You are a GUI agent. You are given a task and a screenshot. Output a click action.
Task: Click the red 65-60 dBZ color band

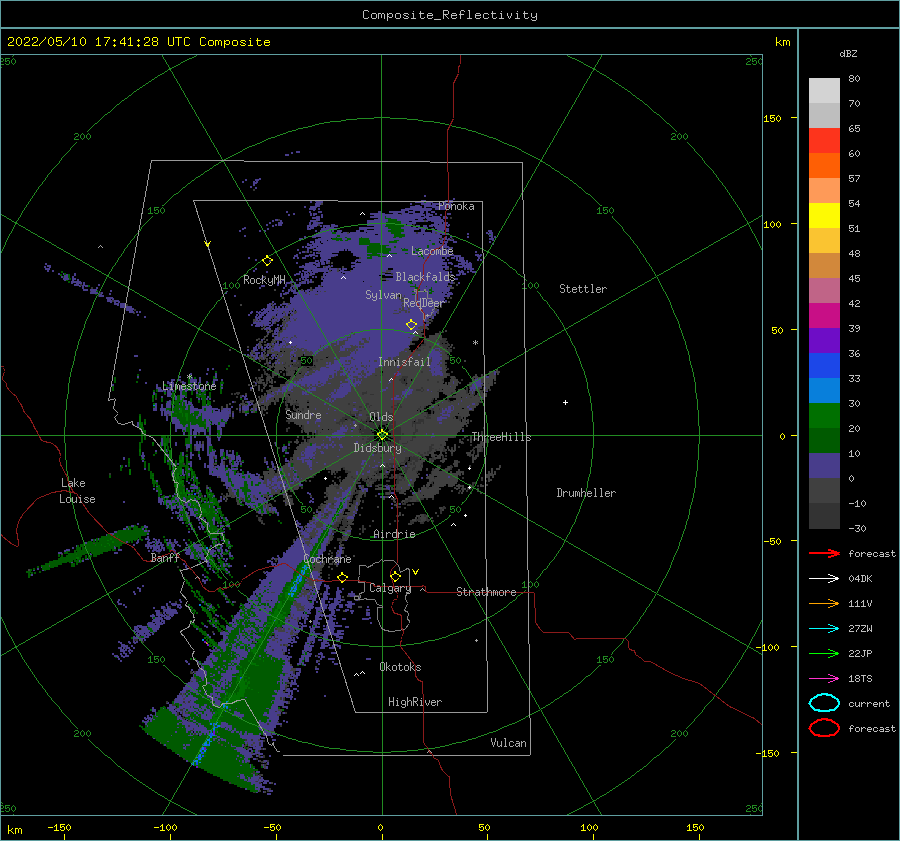coord(824,140)
